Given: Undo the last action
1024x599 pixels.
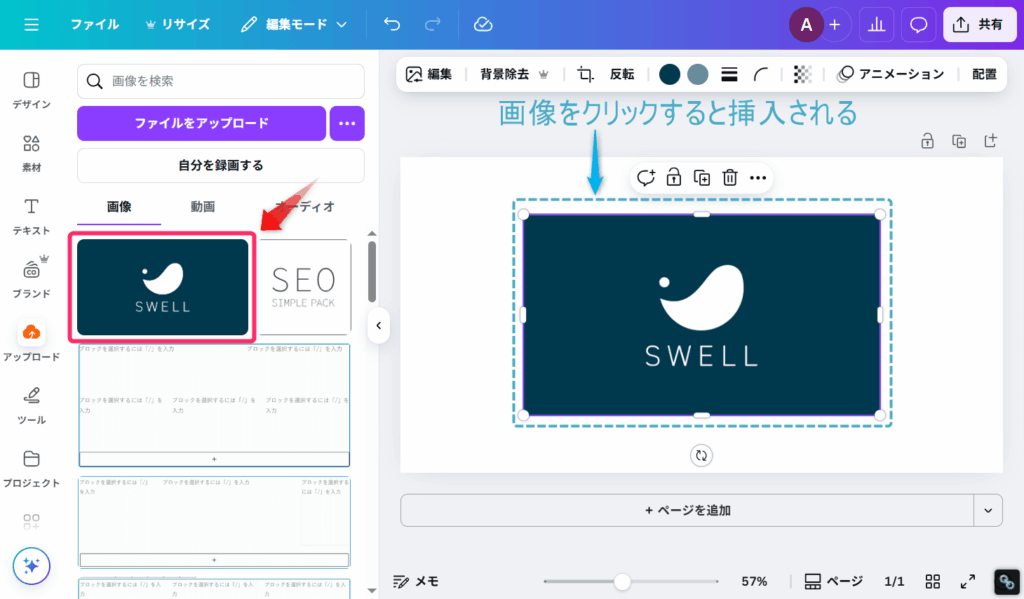Looking at the screenshot, I should click(392, 25).
